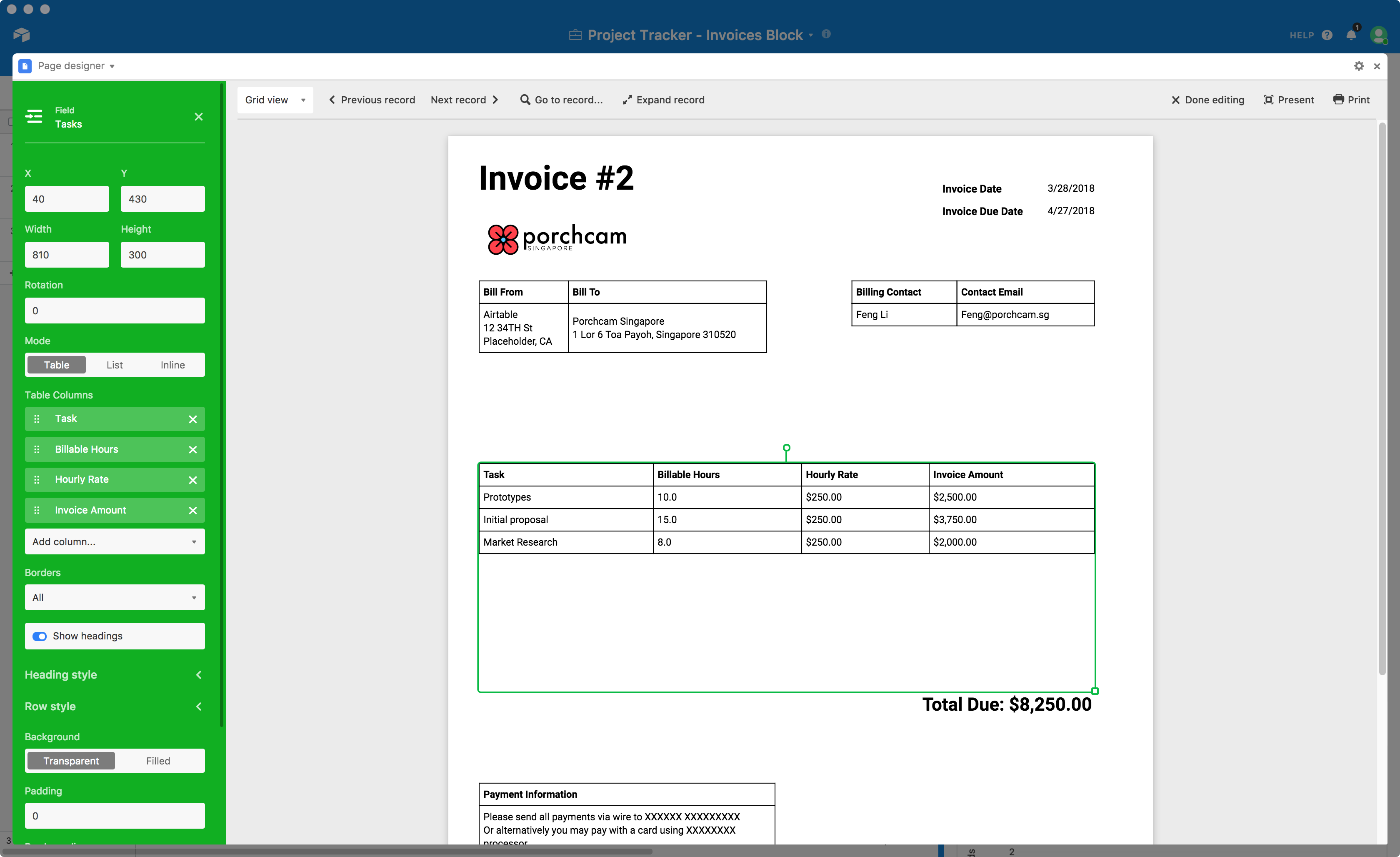Click the Page designer dropdown arrow
Viewport: 1400px width, 857px height.
113,66
